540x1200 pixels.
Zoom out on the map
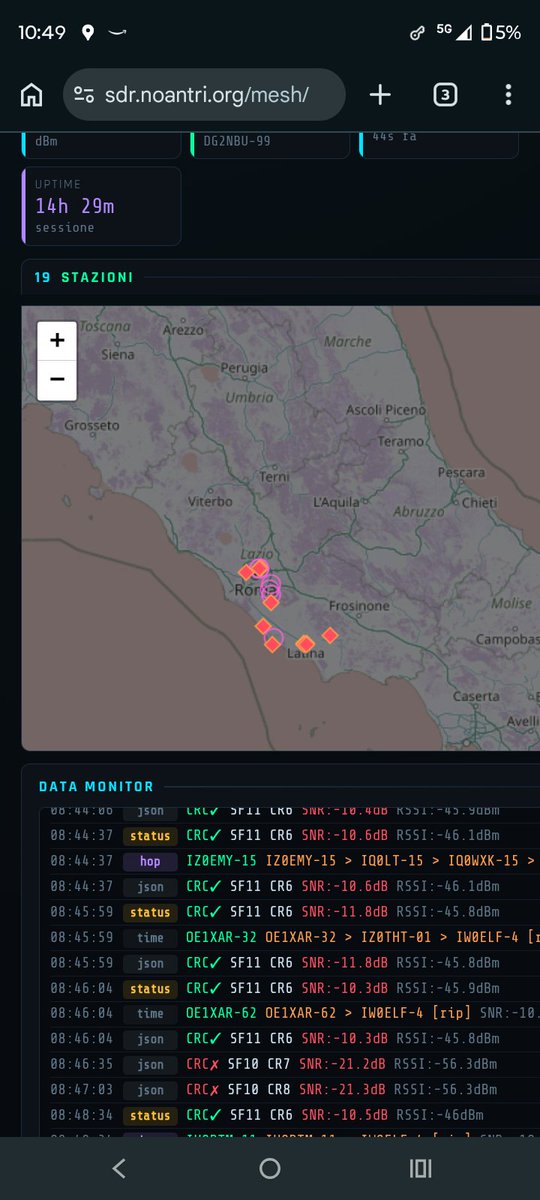57,380
